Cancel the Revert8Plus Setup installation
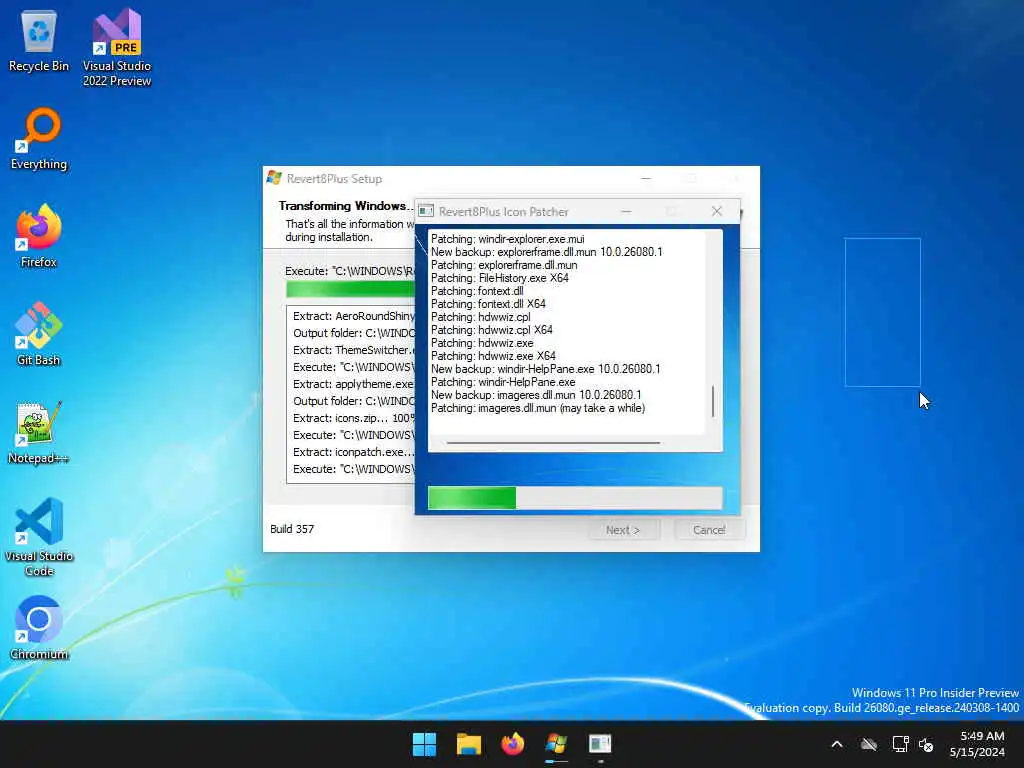Viewport: 1024px width, 768px height. (x=709, y=530)
